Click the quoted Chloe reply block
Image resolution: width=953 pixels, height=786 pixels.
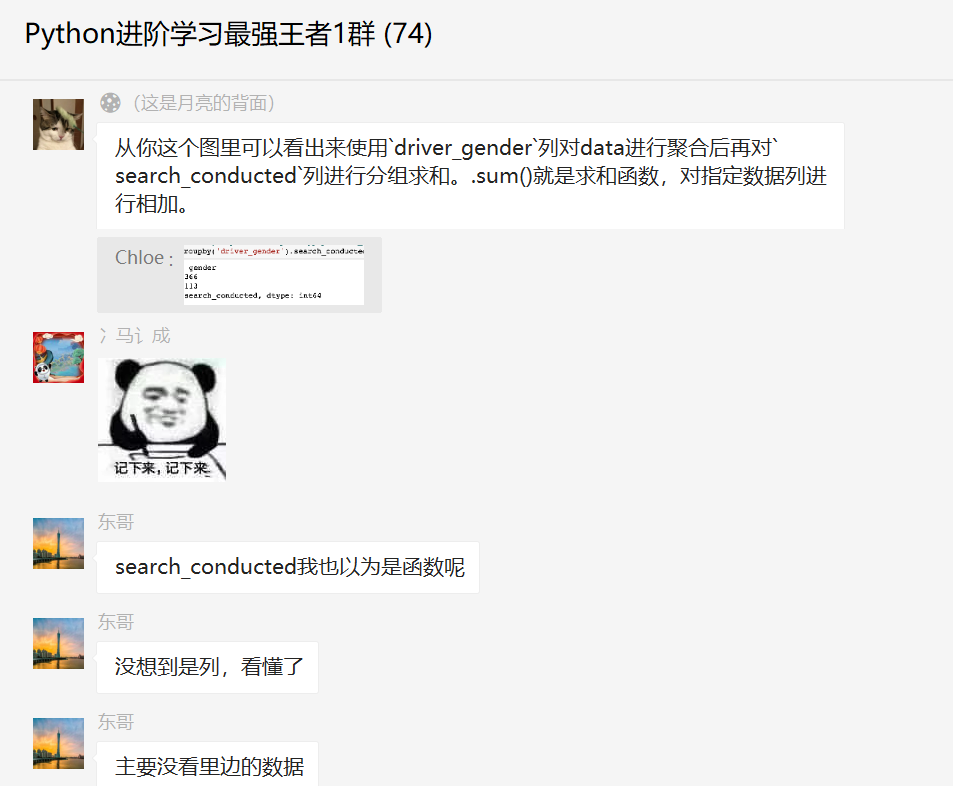coord(239,275)
